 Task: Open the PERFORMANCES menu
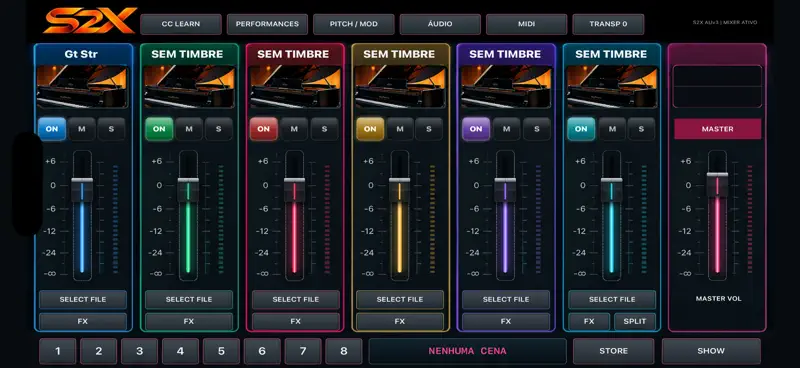point(267,24)
